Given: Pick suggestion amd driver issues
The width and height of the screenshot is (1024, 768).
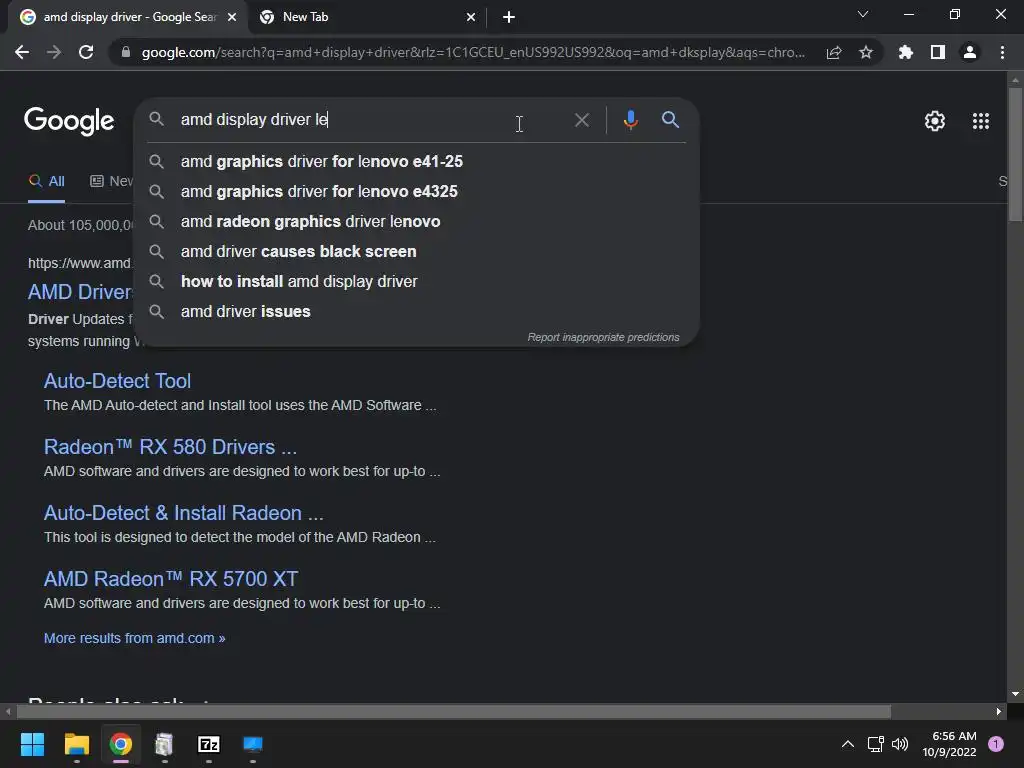Looking at the screenshot, I should coord(418,312).
